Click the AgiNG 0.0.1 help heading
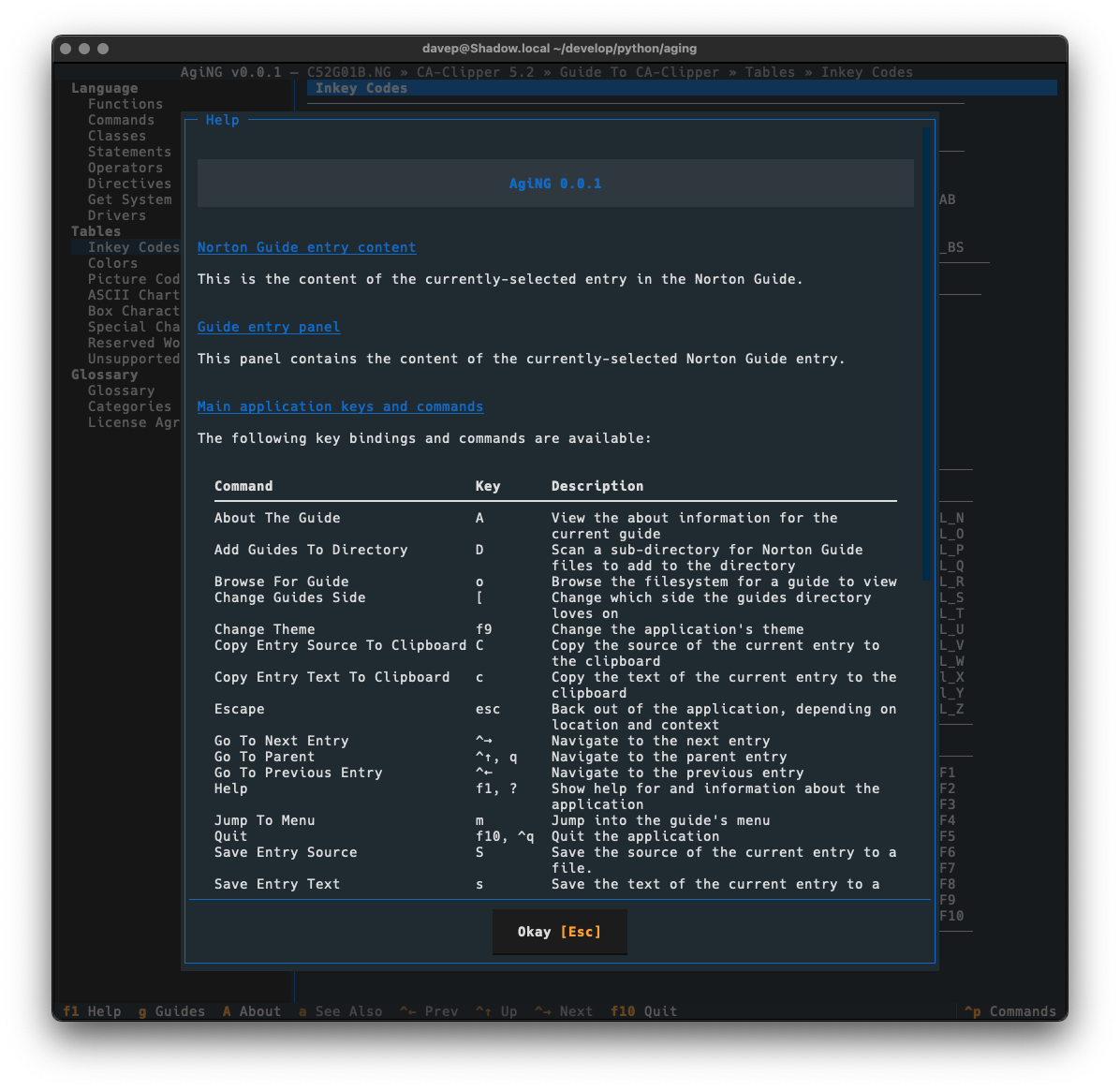This screenshot has width=1120, height=1090. 555,184
